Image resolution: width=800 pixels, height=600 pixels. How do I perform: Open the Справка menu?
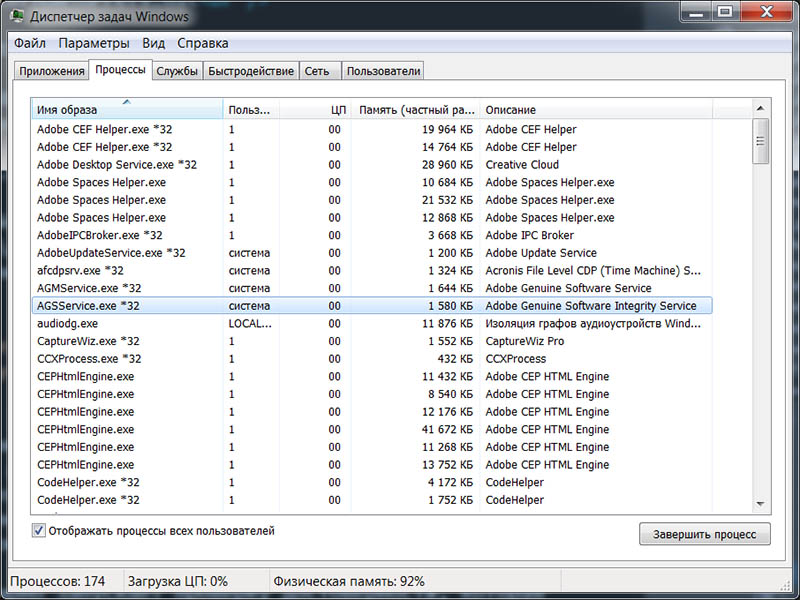[203, 43]
